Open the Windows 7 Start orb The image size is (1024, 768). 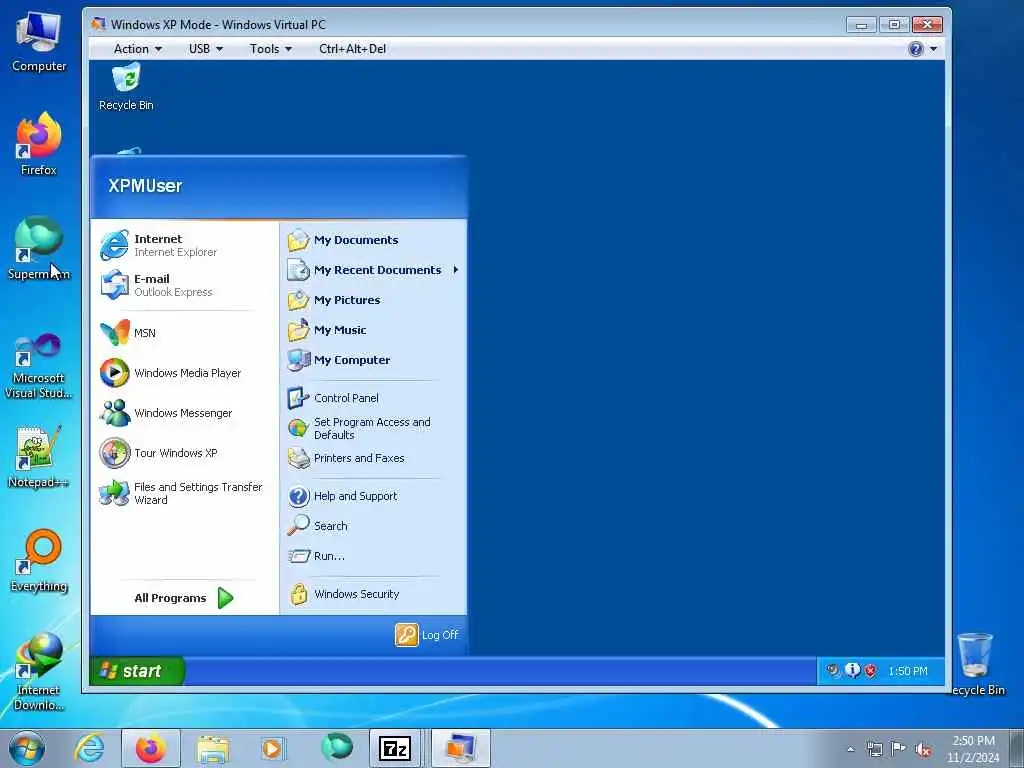pyautogui.click(x=27, y=748)
